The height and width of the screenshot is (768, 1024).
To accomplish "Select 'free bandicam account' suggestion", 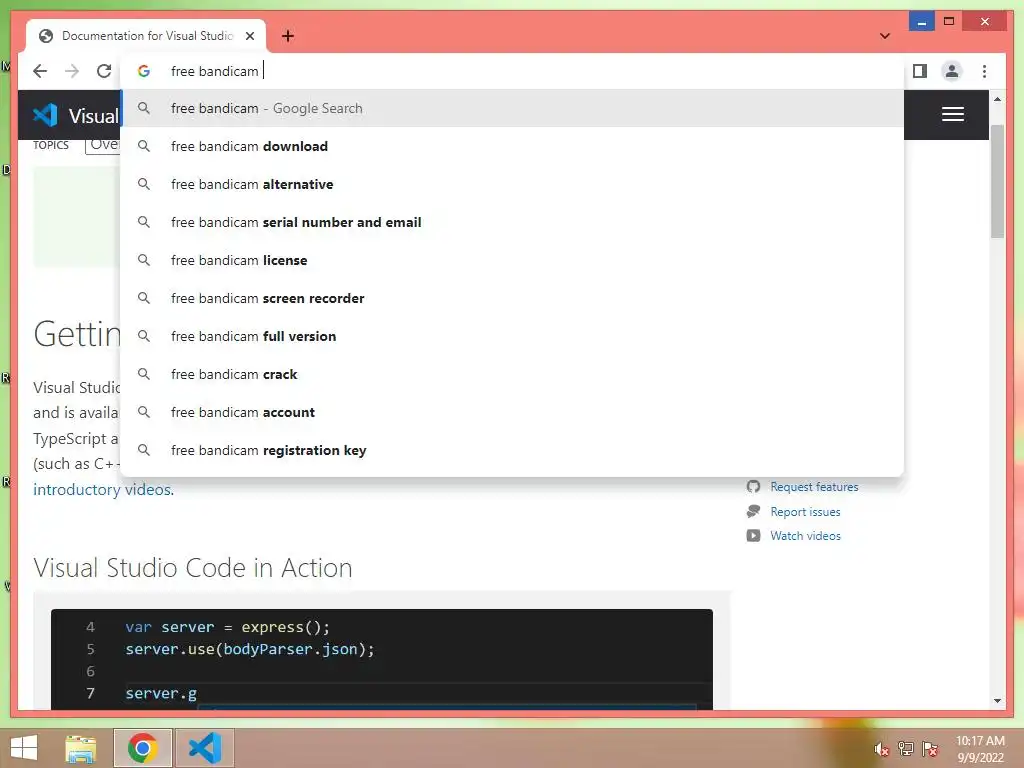I will [512, 412].
